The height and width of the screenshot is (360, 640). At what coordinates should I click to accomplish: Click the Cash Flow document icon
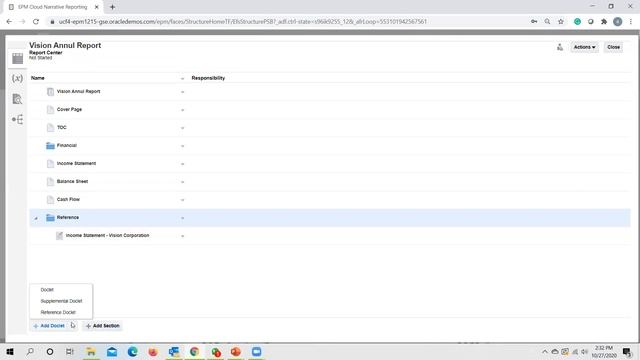tap(50, 199)
